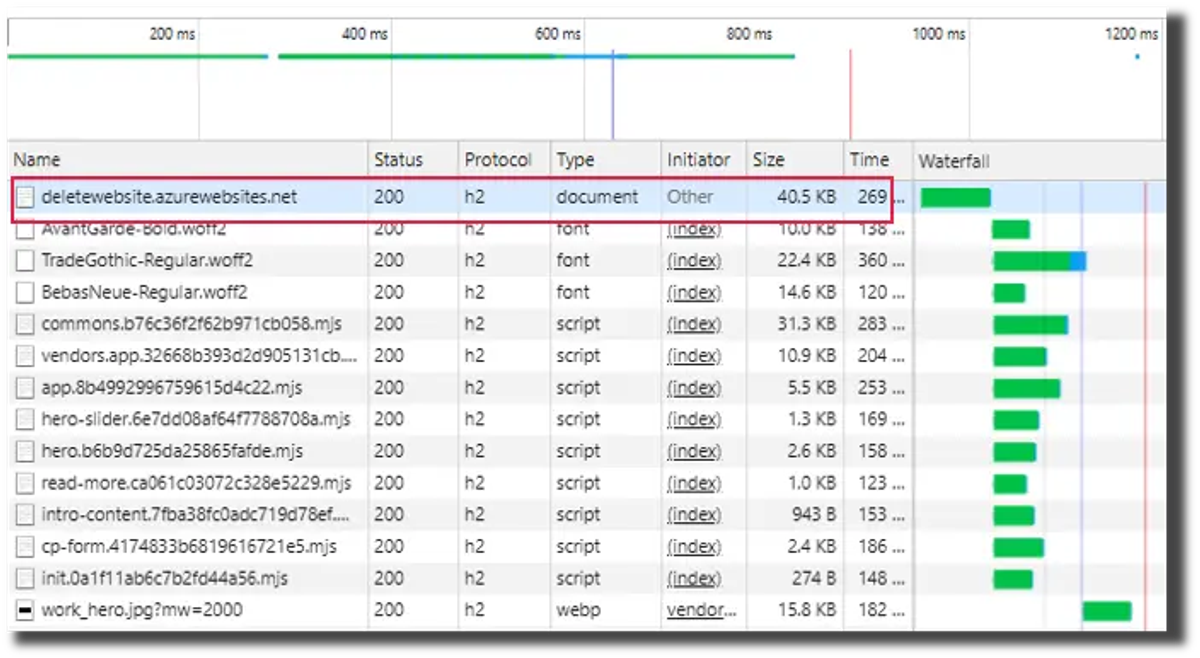Click waterfall bar of TradeGothic-Regular.woff2 row

click(1039, 261)
